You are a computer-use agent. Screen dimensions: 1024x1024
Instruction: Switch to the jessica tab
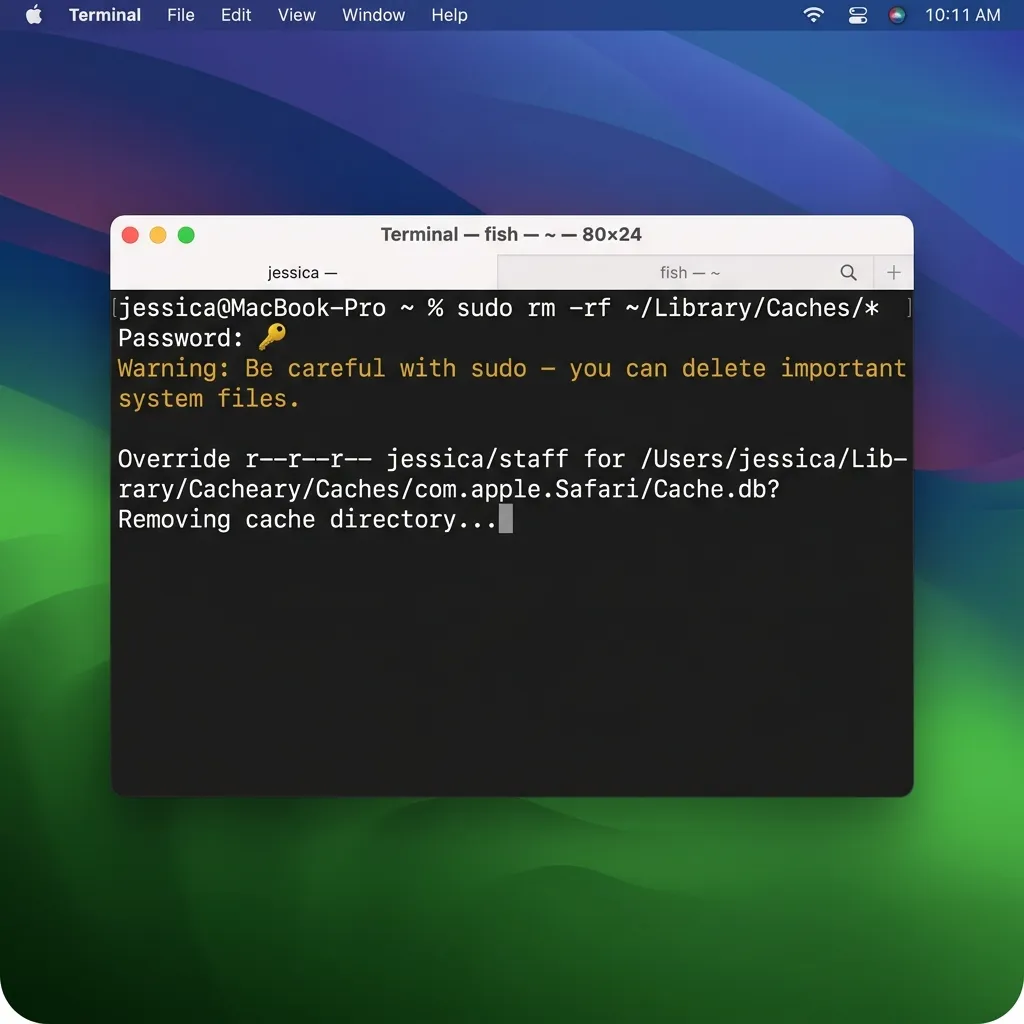pyautogui.click(x=303, y=272)
